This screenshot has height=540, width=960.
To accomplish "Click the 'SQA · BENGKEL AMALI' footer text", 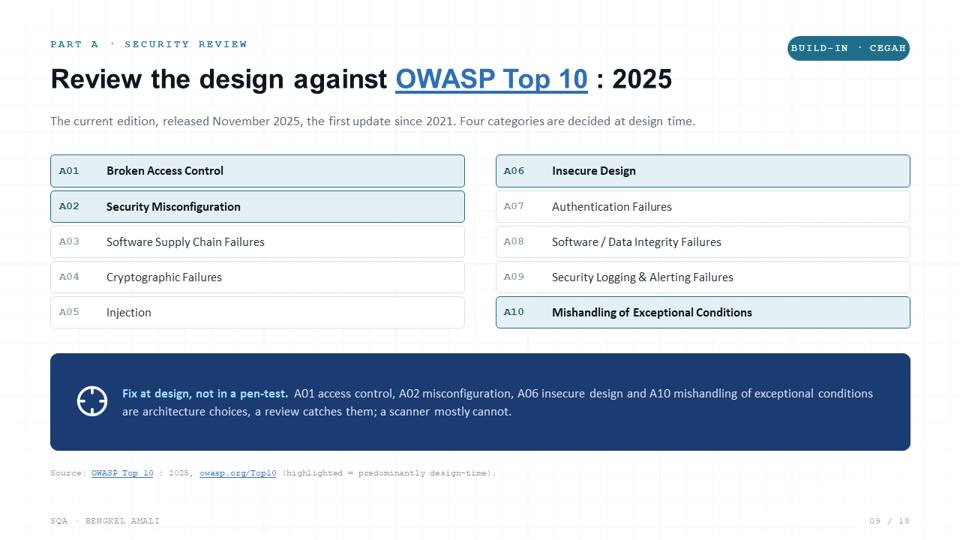I will point(105,521).
